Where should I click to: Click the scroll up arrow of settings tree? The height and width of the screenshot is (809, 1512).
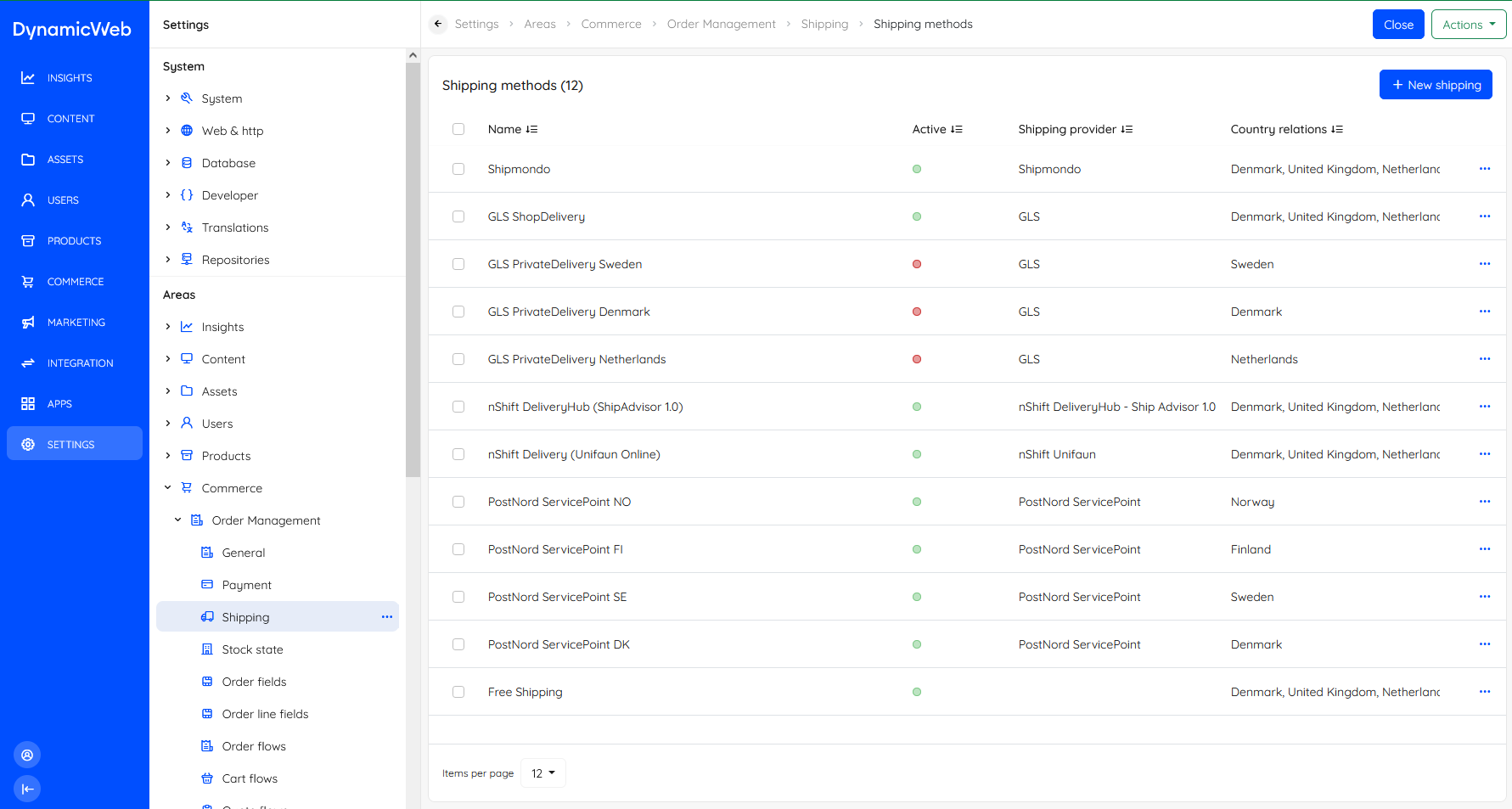[413, 55]
